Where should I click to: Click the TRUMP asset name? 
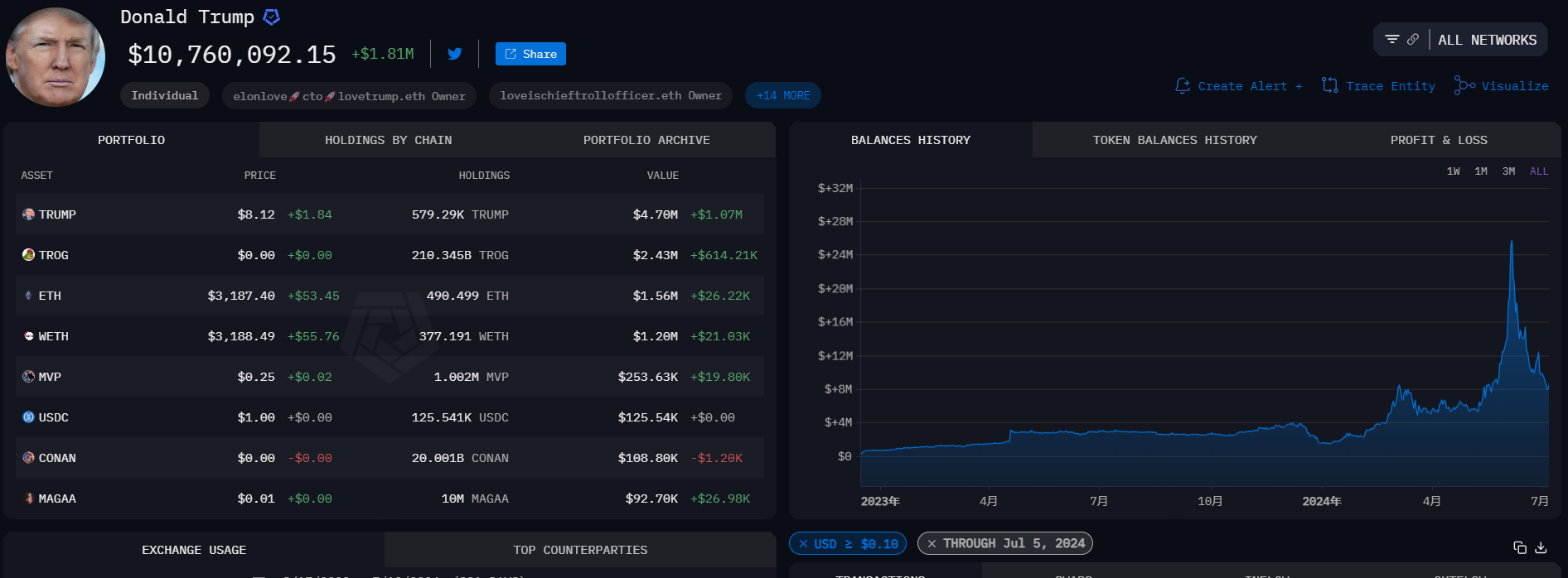[x=57, y=214]
